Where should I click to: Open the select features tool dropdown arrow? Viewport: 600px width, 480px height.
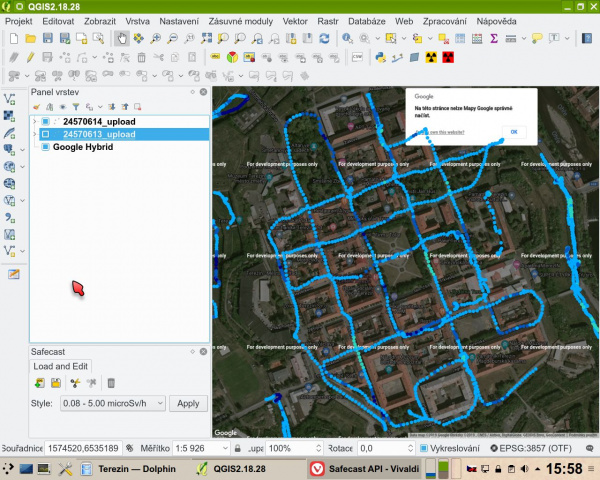pos(404,38)
